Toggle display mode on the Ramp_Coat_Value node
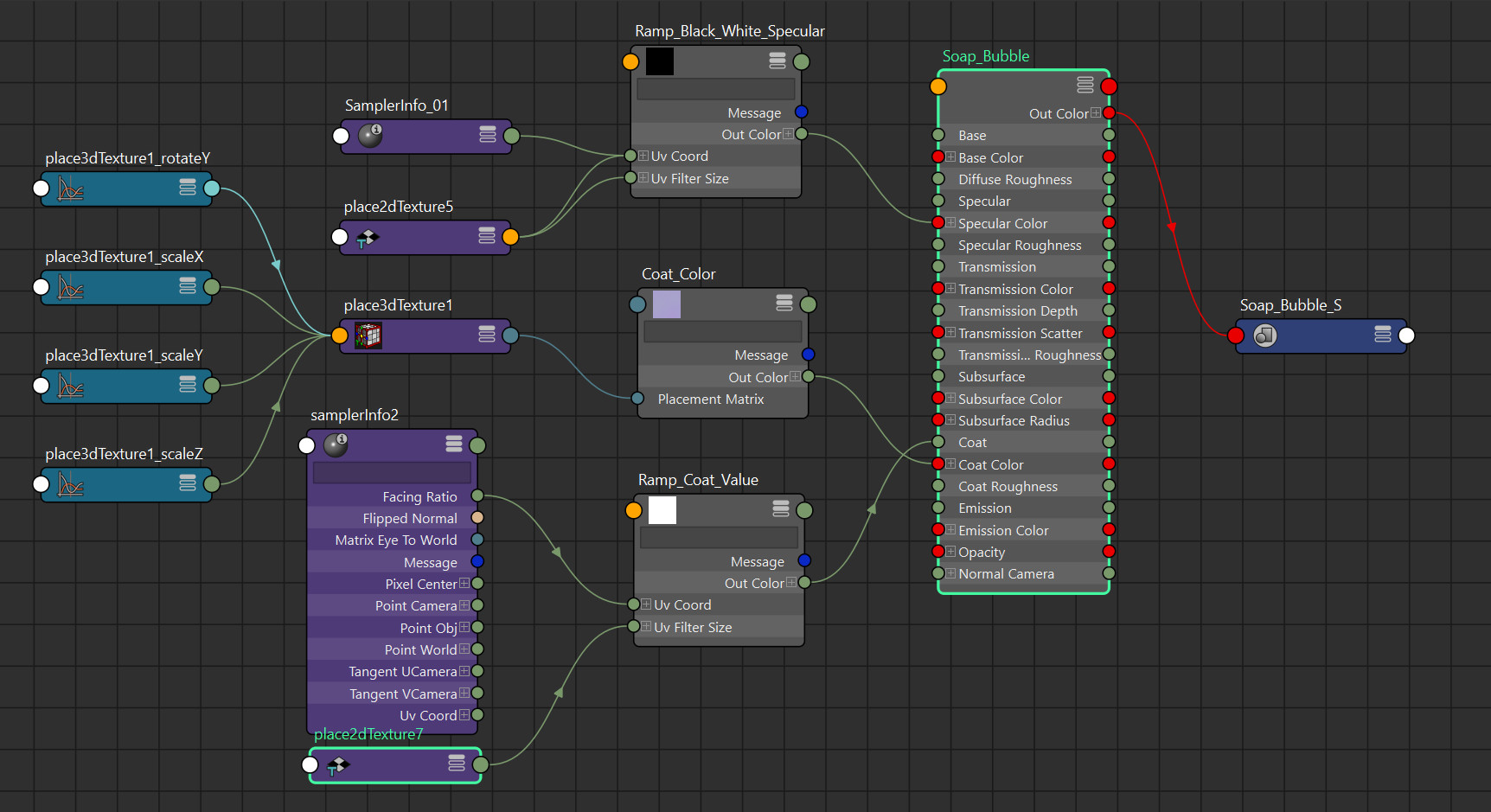The height and width of the screenshot is (812, 1491). coord(781,508)
